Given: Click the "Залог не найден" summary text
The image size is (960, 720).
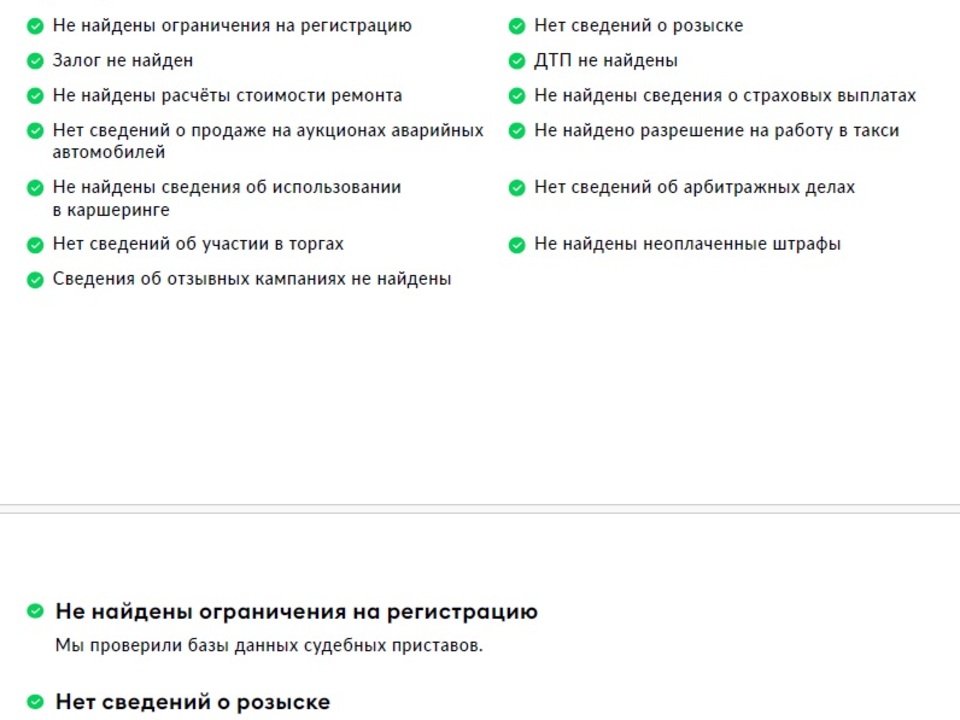Looking at the screenshot, I should coord(122,61).
